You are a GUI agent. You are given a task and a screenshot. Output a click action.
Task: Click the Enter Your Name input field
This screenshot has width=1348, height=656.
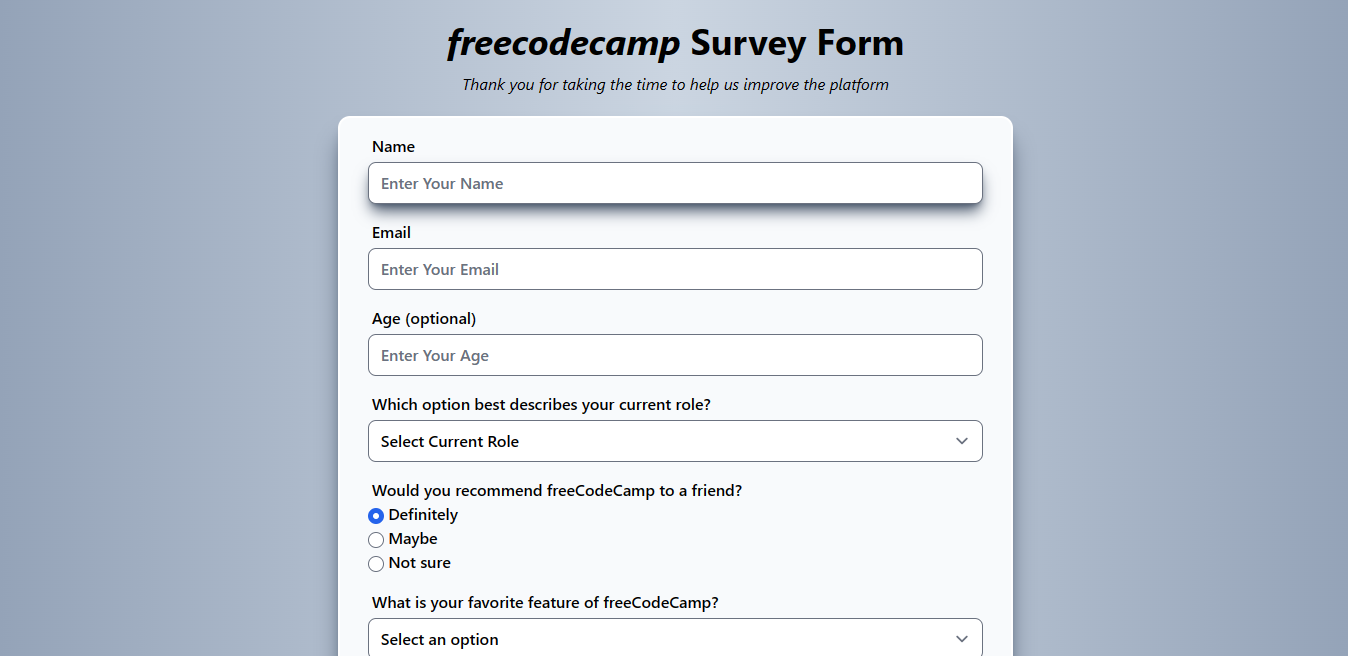(x=675, y=183)
